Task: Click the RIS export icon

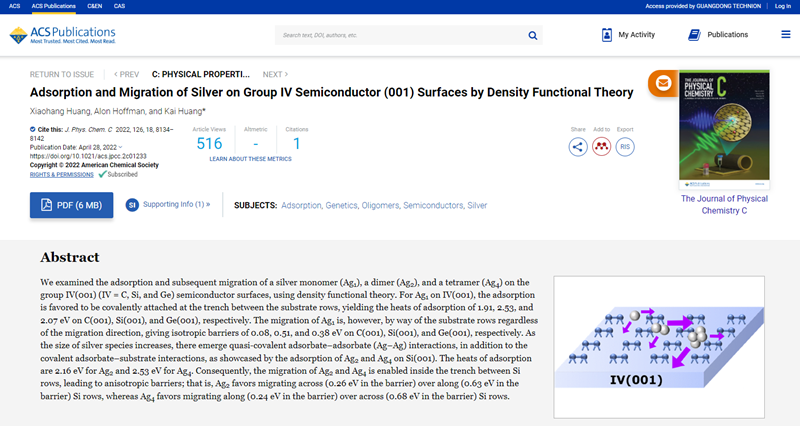Action: tap(625, 147)
